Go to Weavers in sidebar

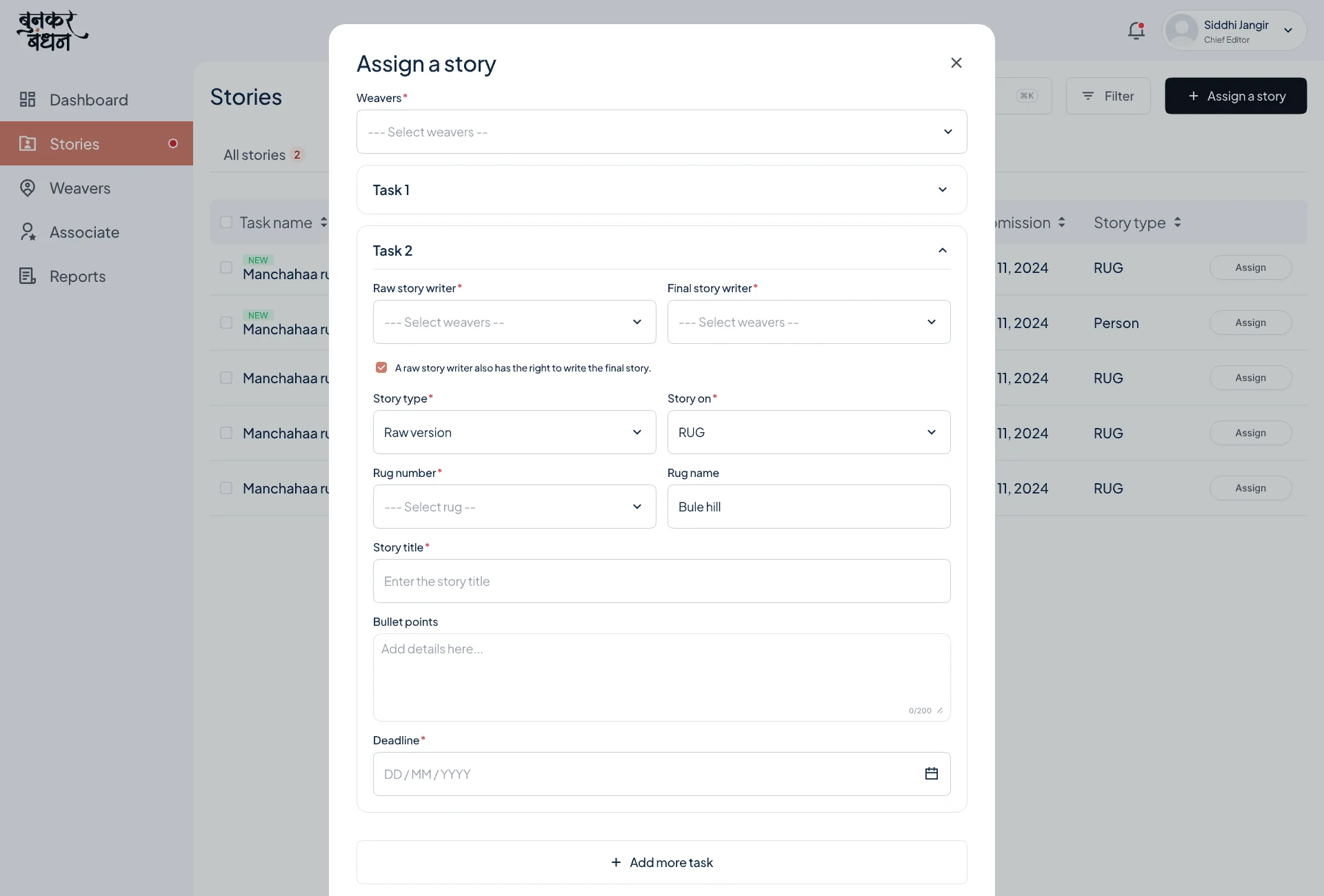97,187
